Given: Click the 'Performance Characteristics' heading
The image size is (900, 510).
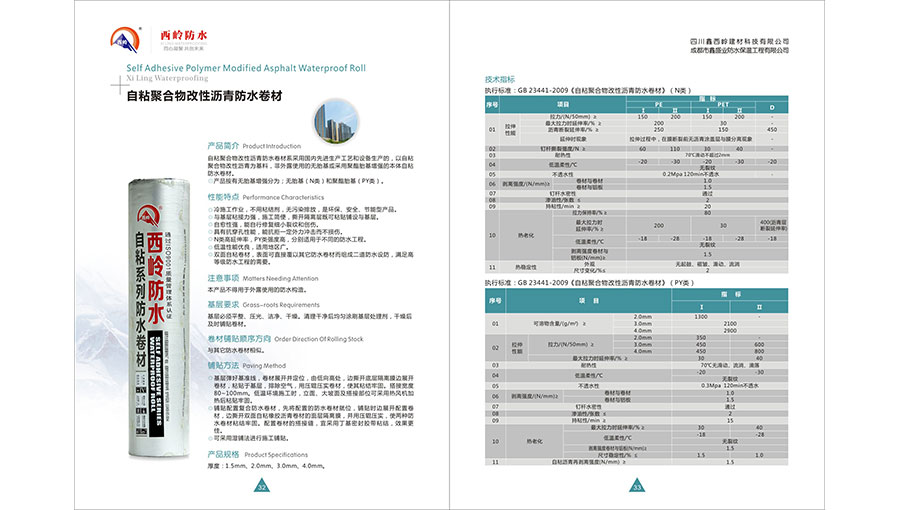Looking at the screenshot, I should click(283, 197).
